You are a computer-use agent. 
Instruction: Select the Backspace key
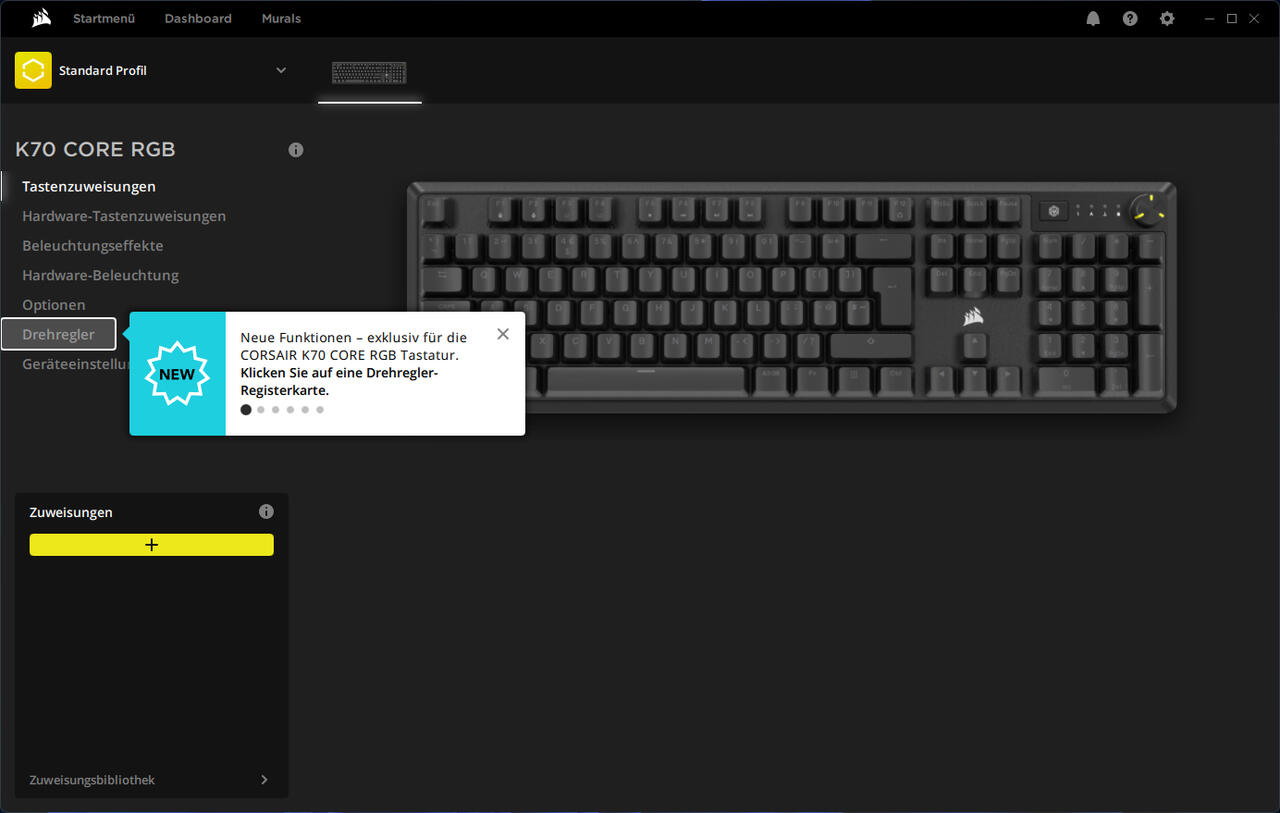[884, 247]
